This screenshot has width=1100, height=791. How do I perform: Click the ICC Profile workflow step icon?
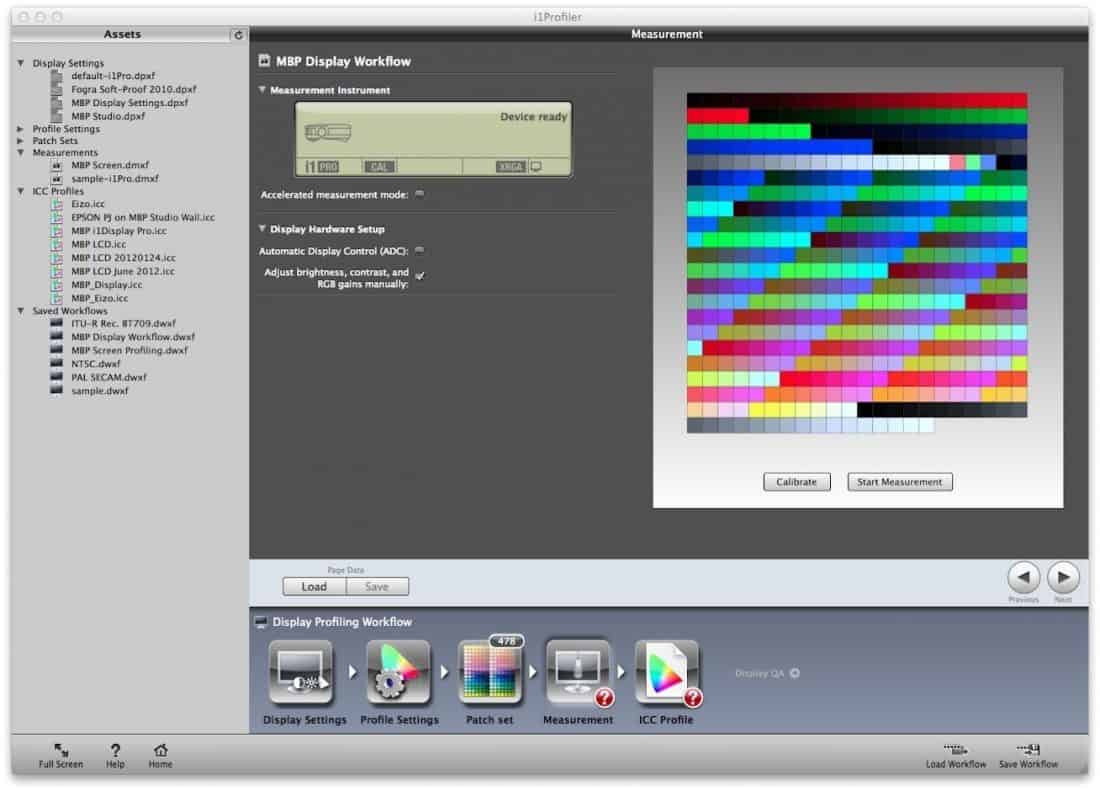(667, 673)
